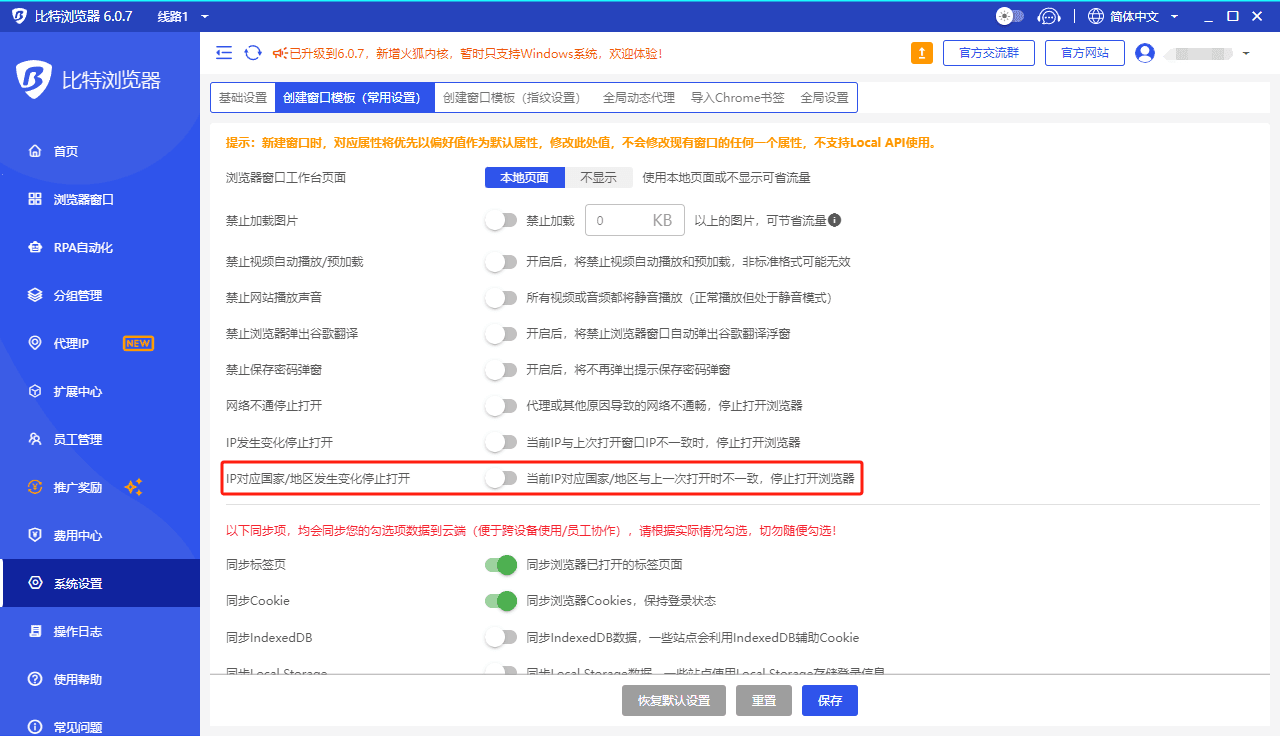Collapse the left sidebar menu
Viewport: 1280px width, 736px height.
coord(224,52)
